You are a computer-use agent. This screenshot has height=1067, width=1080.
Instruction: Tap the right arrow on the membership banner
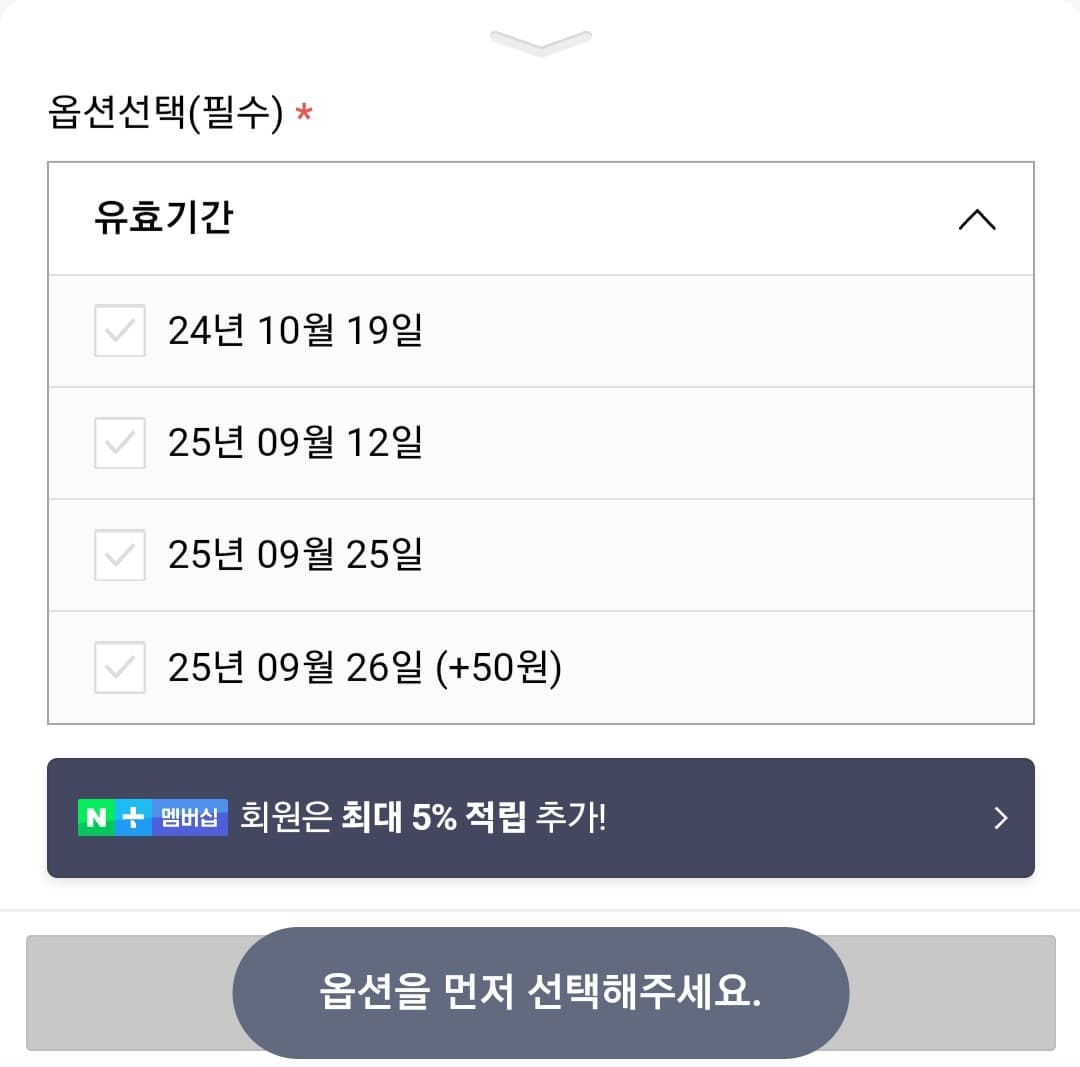(999, 818)
